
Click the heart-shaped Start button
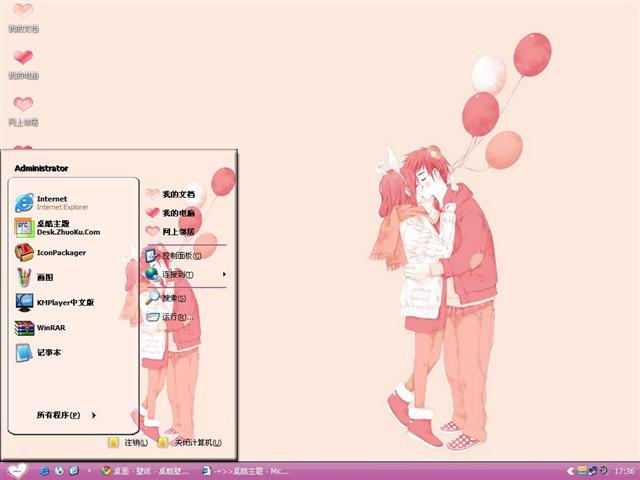(x=16, y=471)
